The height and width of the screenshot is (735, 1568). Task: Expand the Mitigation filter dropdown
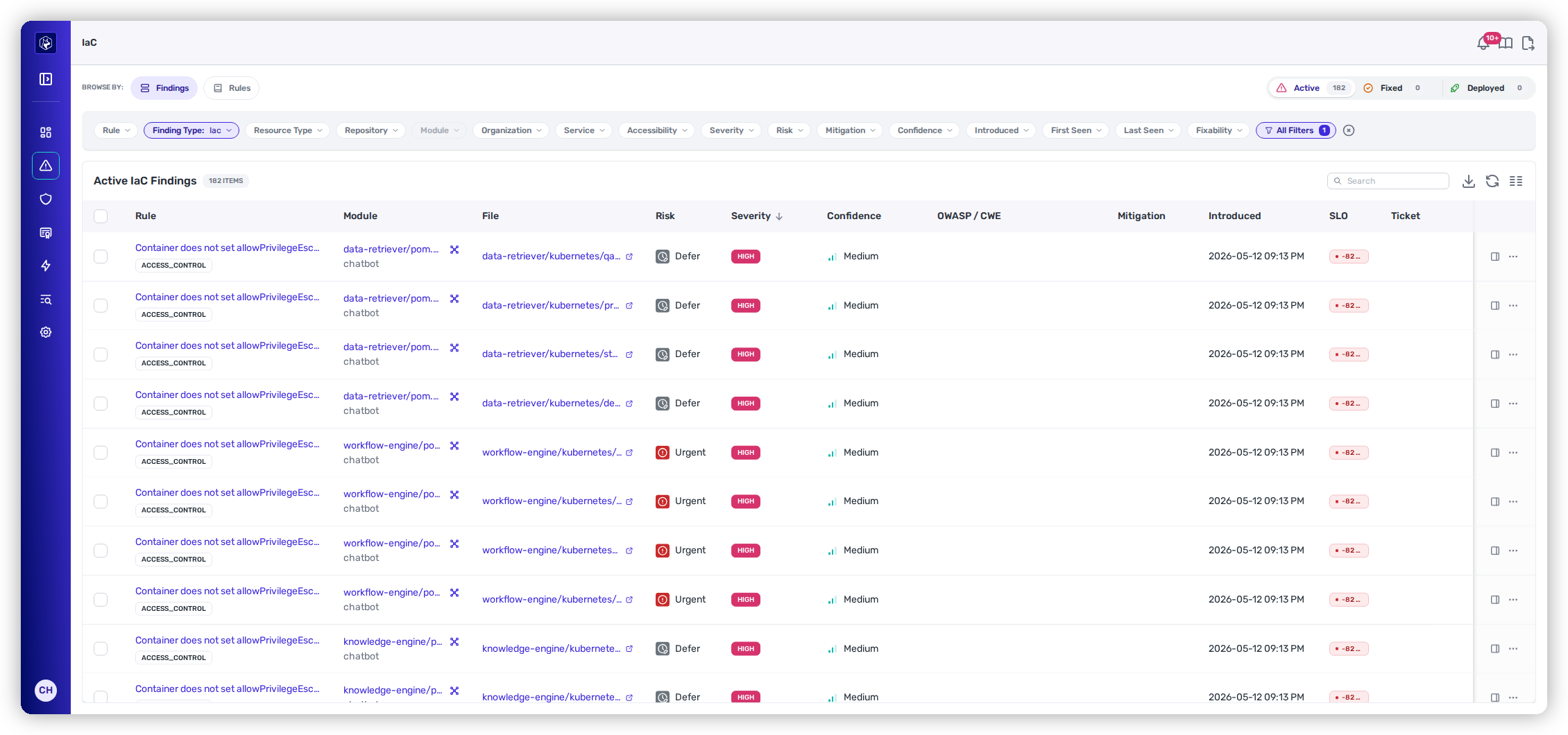850,130
